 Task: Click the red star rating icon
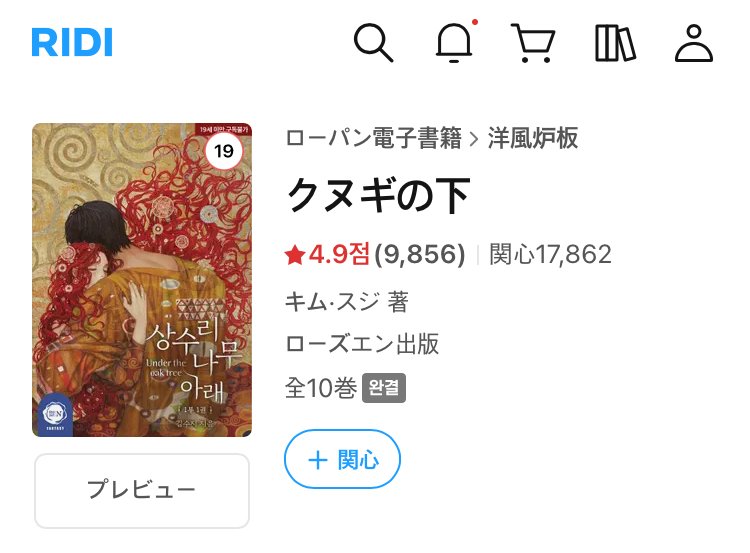(295, 254)
